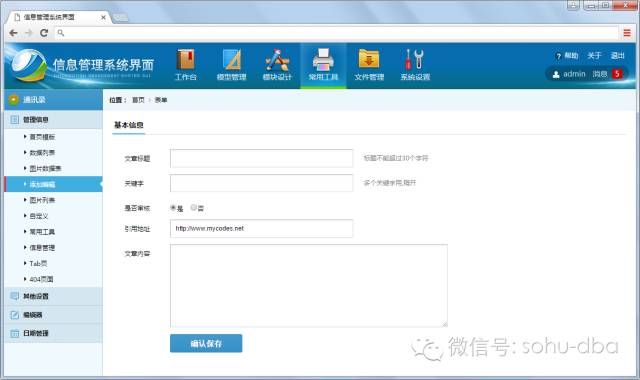Screen dimensions: 640x380
Task: Open the red browser menu icon
Action: [627, 33]
